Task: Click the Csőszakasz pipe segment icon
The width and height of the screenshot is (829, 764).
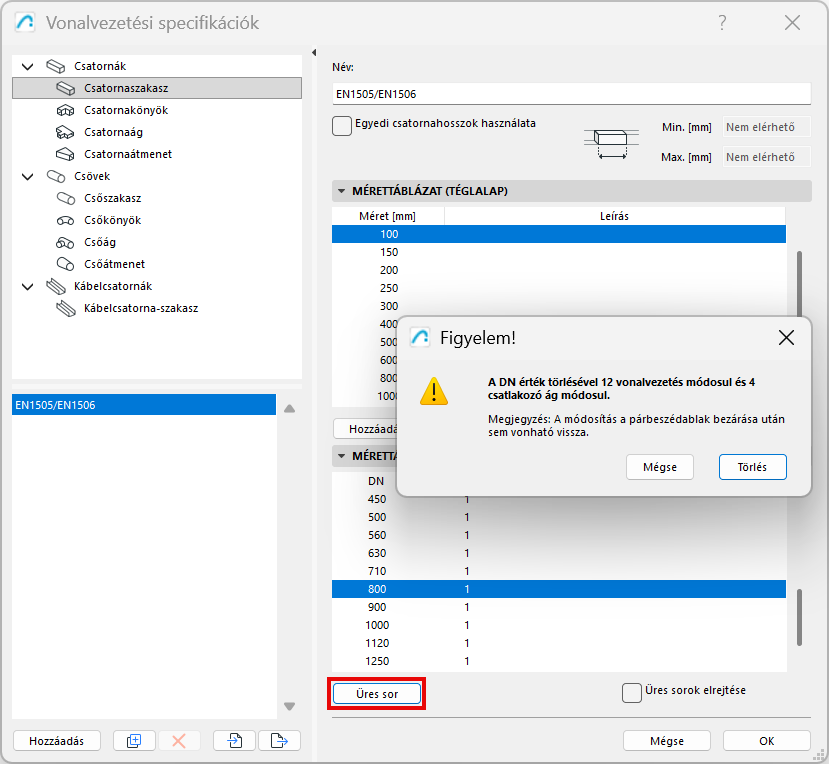Action: pos(66,198)
